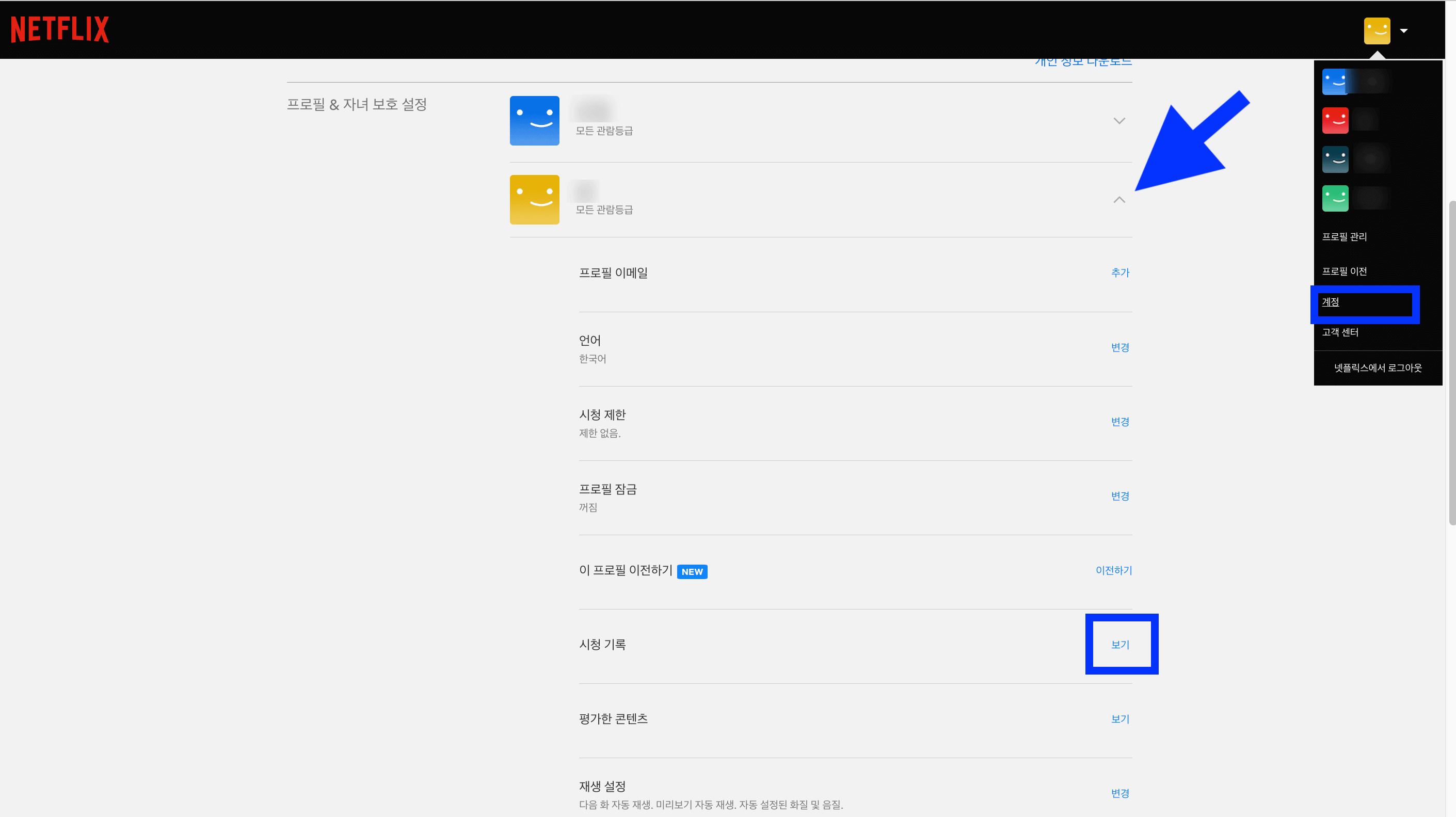Viewport: 1456px width, 817px height.
Task: Click 추가 to add a profile email
Action: click(1119, 273)
